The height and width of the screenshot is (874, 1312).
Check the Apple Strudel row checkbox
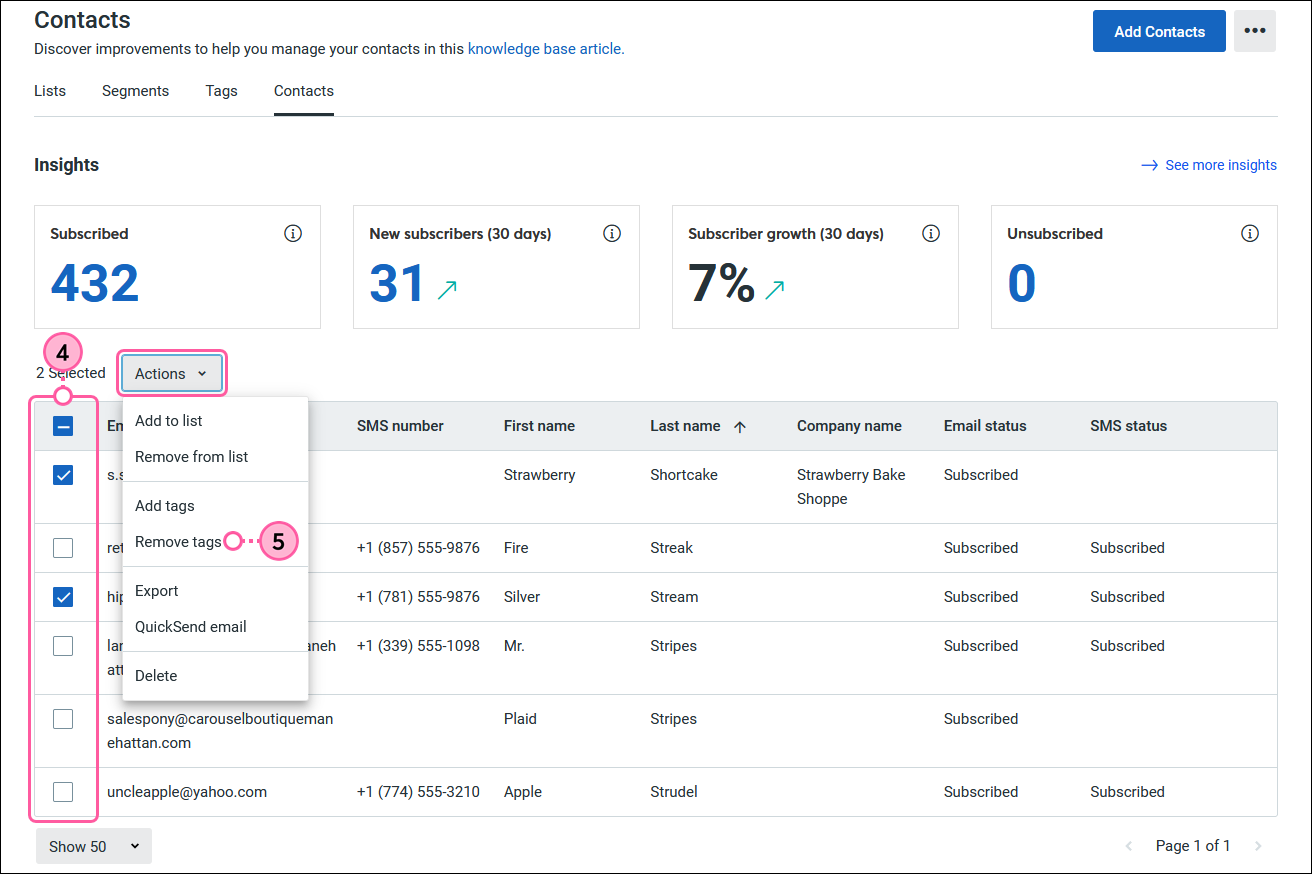63,792
